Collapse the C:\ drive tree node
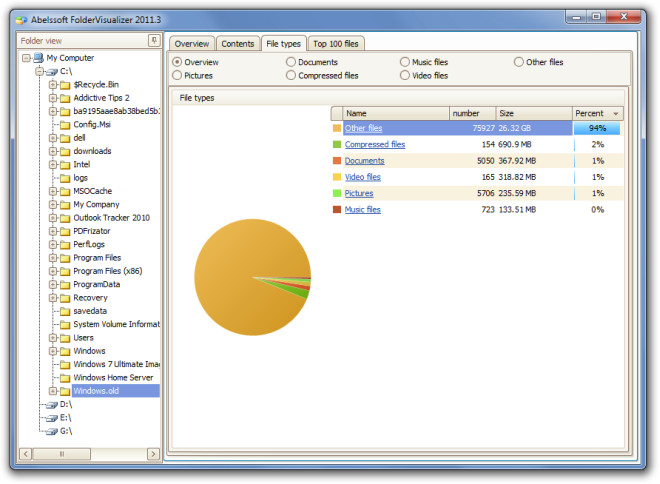This screenshot has width=660, height=484. 40,72
